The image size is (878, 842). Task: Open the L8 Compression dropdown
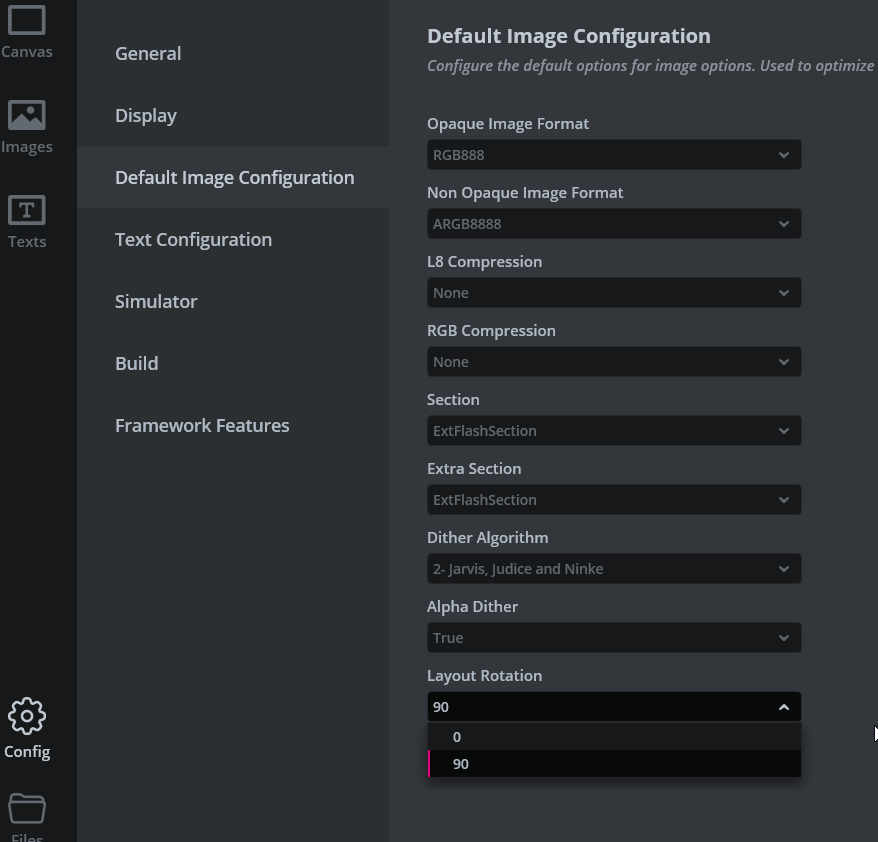click(x=613, y=292)
